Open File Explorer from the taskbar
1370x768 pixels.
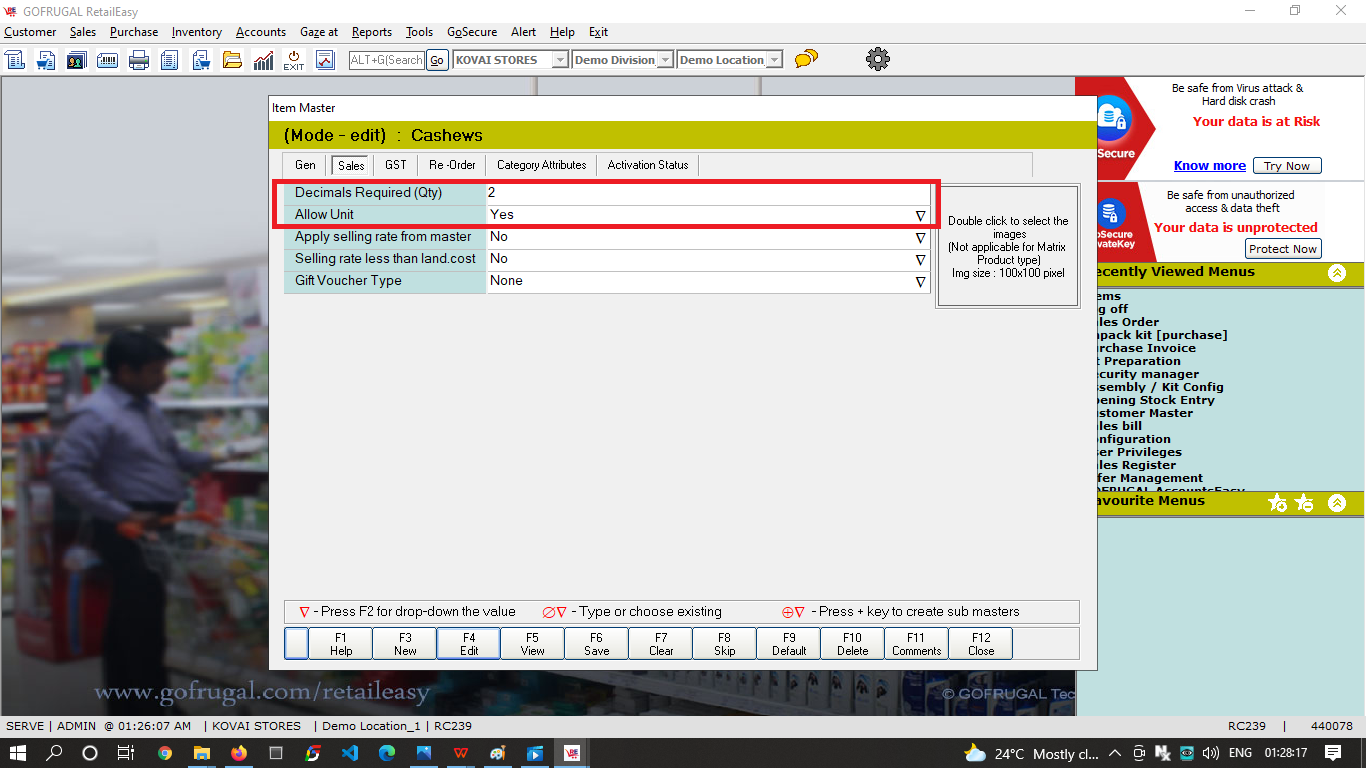201,753
